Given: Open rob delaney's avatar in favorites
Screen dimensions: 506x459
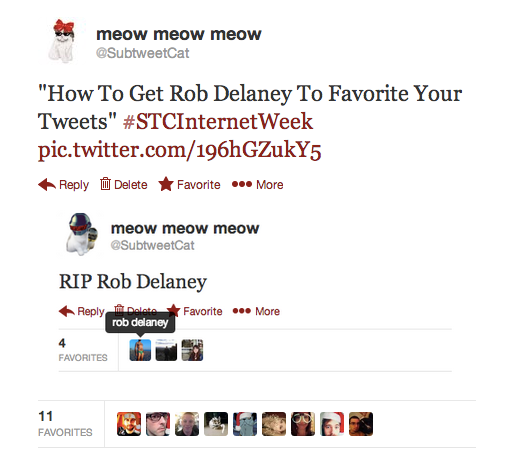Looking at the screenshot, I should coord(140,350).
